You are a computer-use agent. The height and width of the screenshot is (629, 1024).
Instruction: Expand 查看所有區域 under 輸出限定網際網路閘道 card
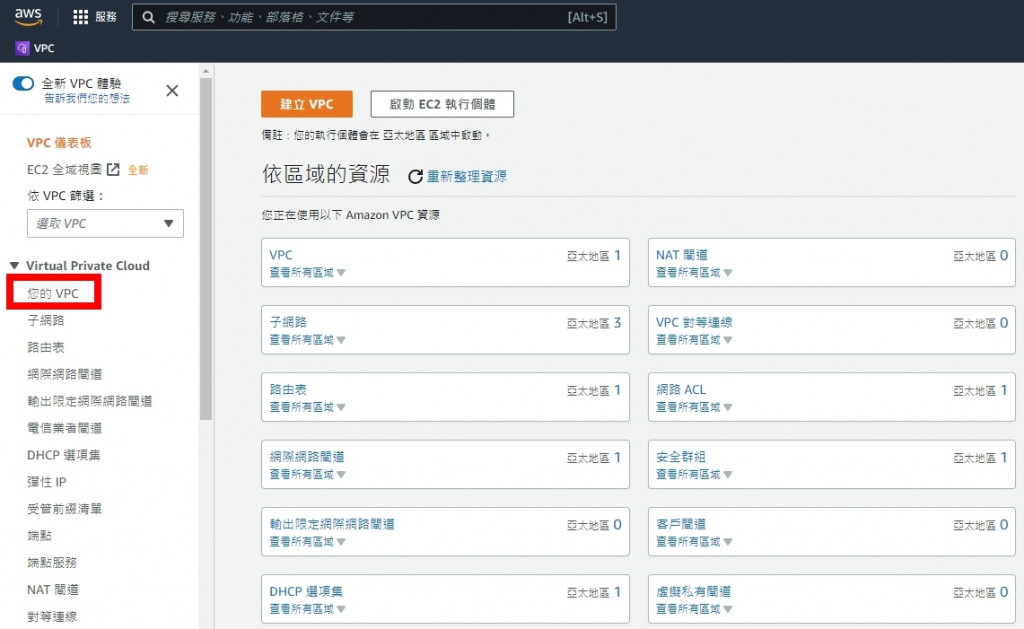307,541
